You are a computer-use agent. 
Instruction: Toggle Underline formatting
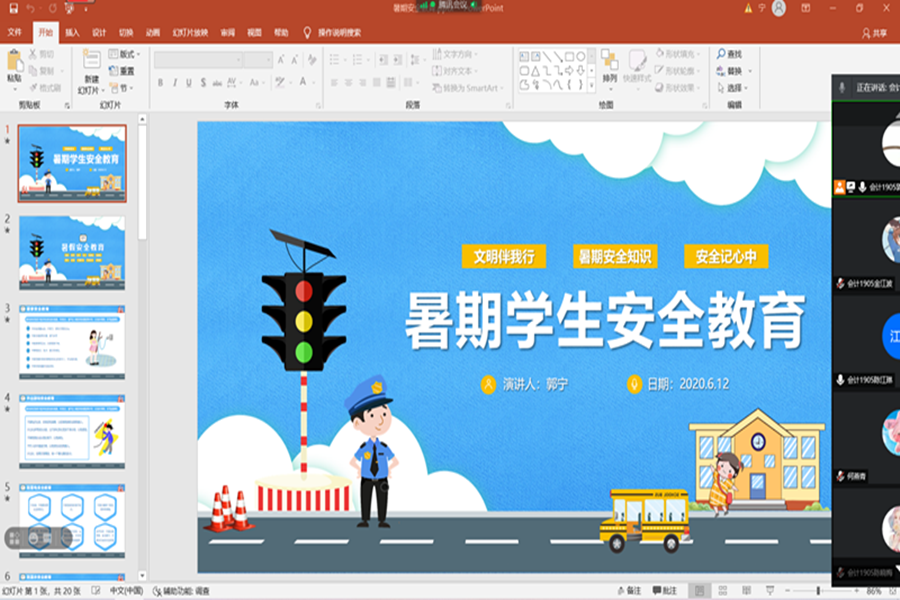188,83
